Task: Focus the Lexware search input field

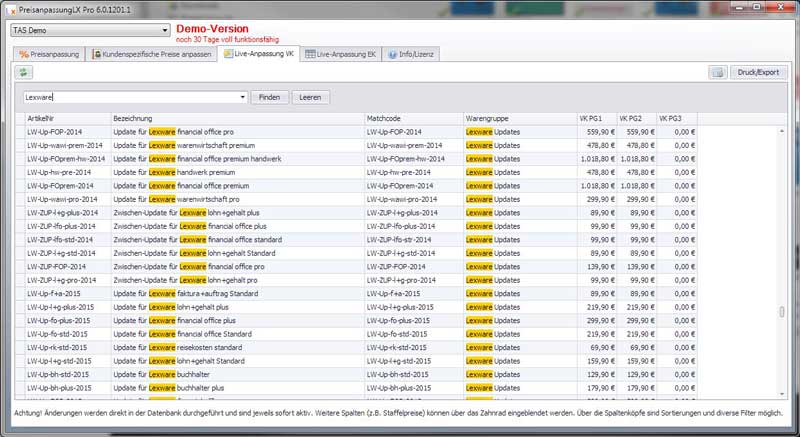Action: (131, 97)
